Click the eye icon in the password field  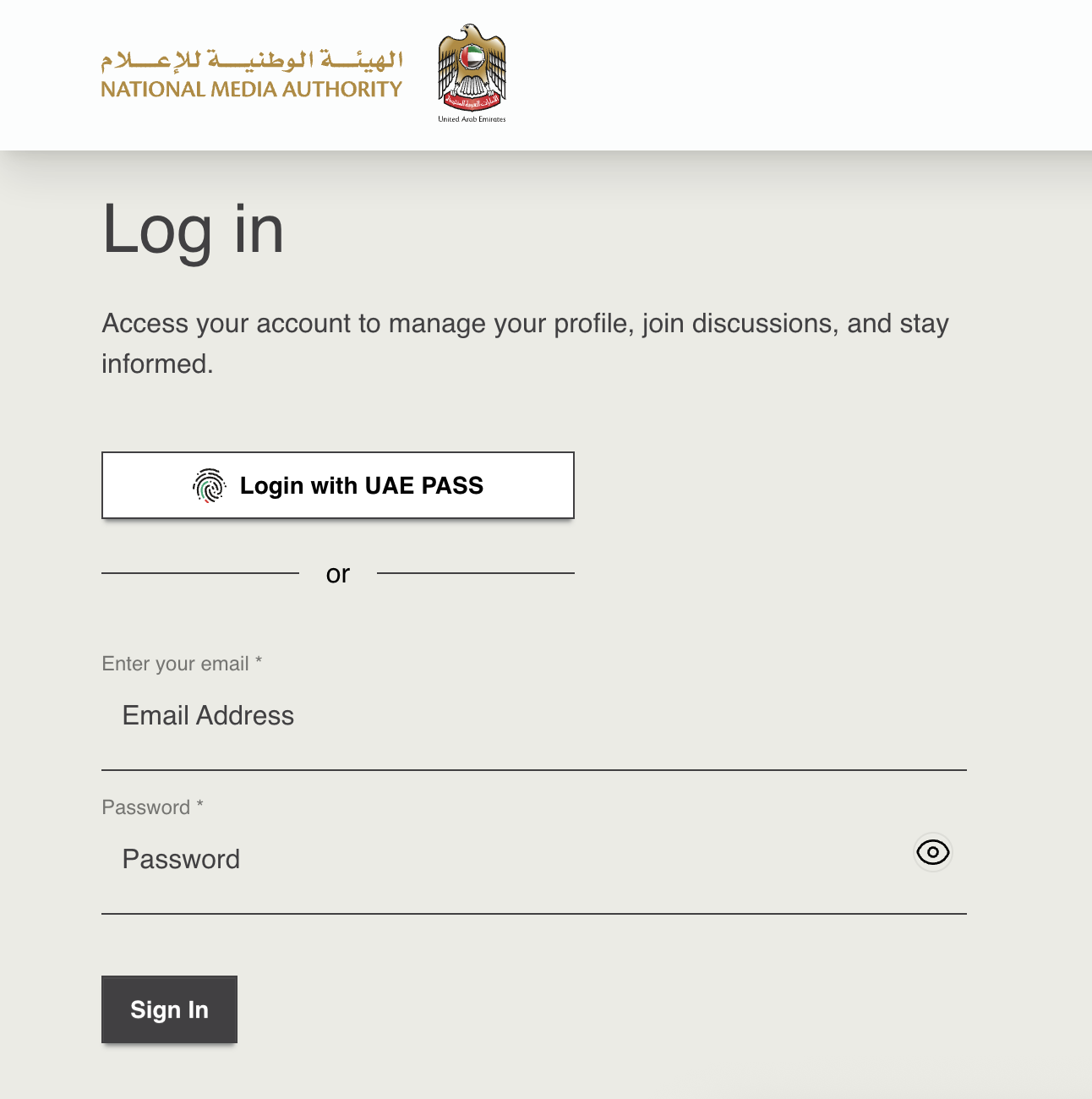coord(932,853)
